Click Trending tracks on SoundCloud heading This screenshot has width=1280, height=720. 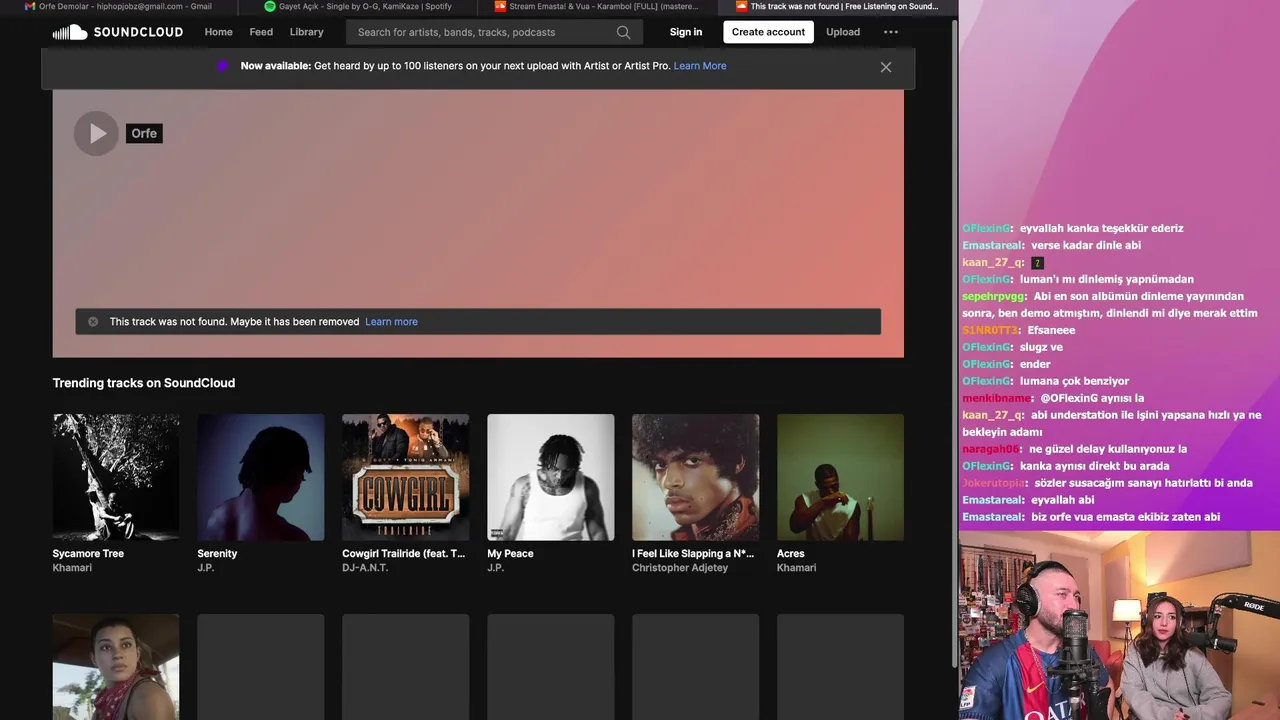click(144, 383)
